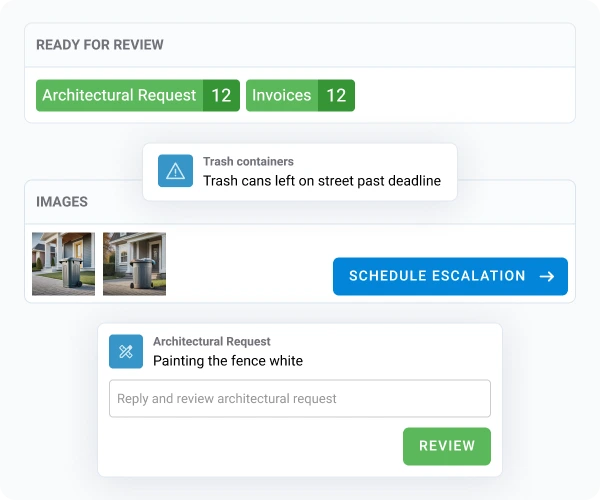Open the second trash can image thumbnail
This screenshot has width=600, height=500.
[134, 264]
